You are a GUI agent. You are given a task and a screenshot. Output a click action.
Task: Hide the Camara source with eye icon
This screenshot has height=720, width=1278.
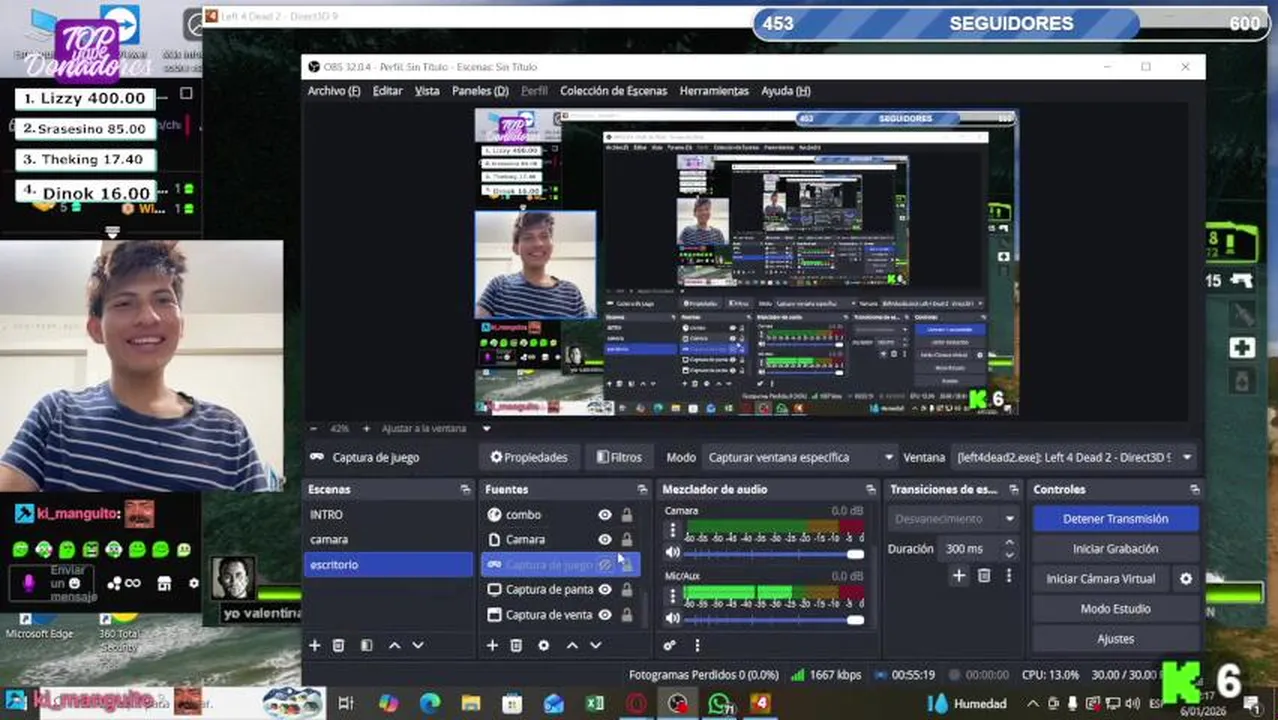(x=605, y=540)
